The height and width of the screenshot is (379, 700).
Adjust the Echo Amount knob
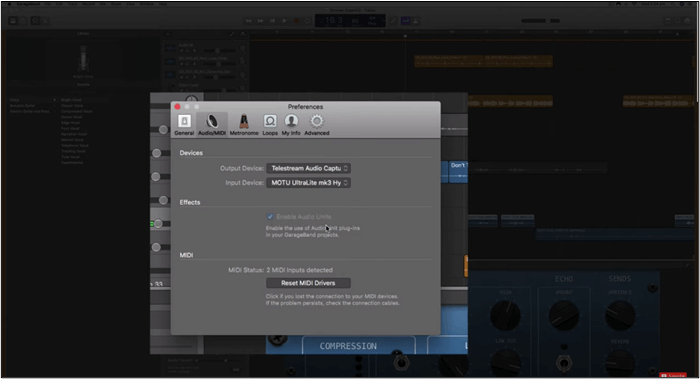[564, 315]
